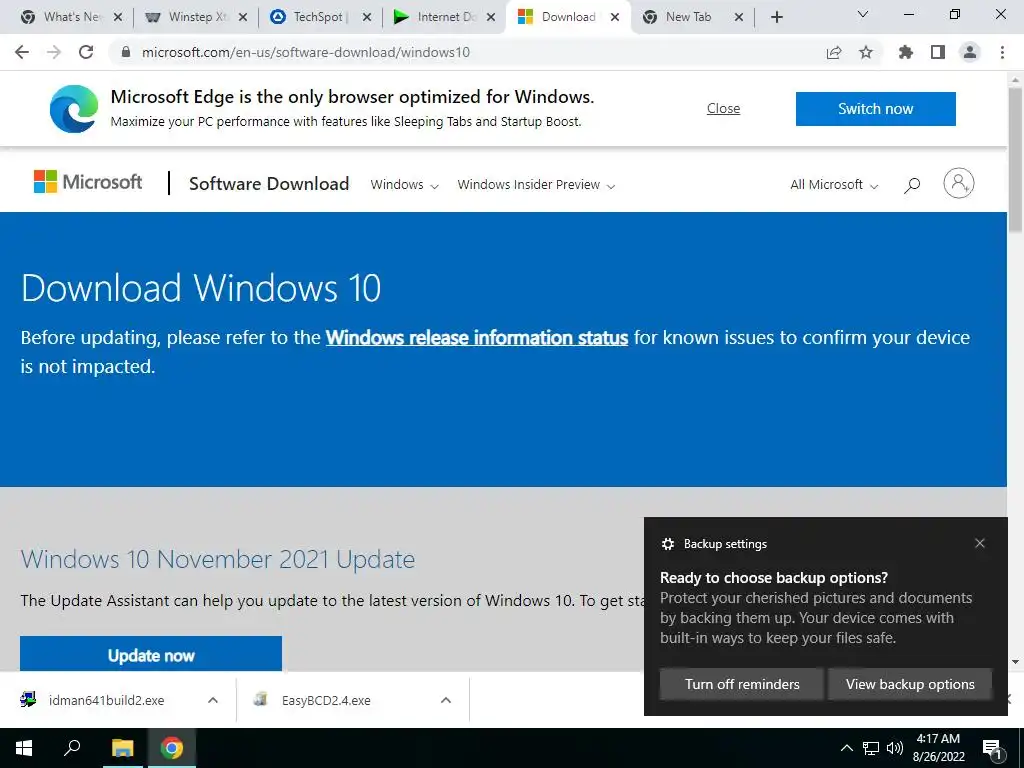The width and height of the screenshot is (1024, 768).
Task: Click the padlock site info icon
Action: tap(126, 52)
